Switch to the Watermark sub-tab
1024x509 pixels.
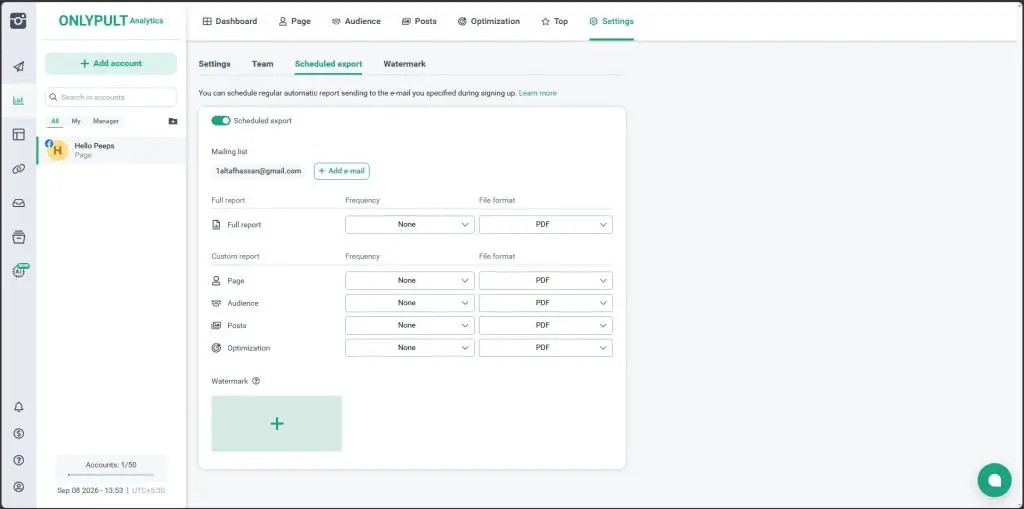[404, 64]
